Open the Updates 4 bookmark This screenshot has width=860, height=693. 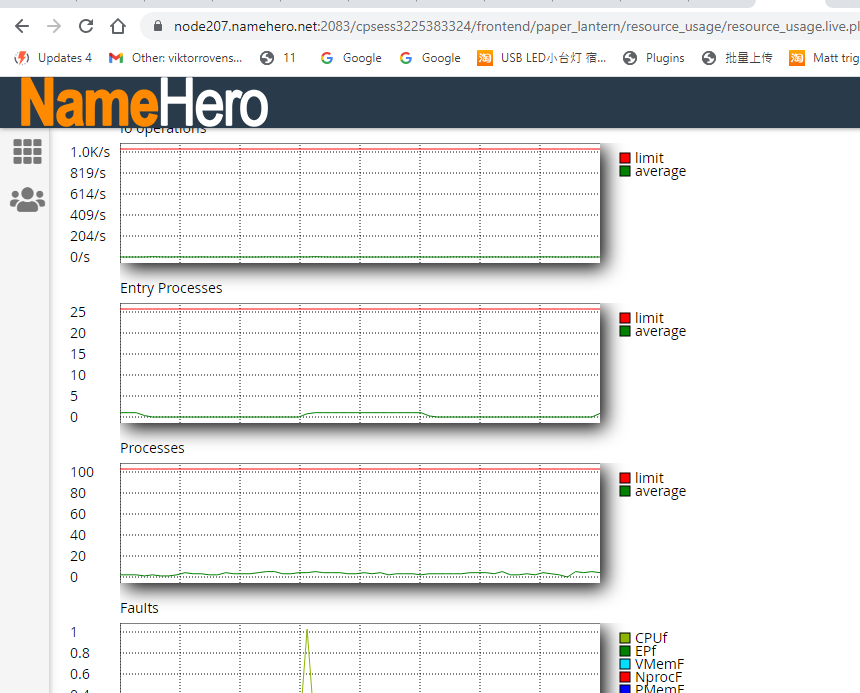tap(53, 58)
